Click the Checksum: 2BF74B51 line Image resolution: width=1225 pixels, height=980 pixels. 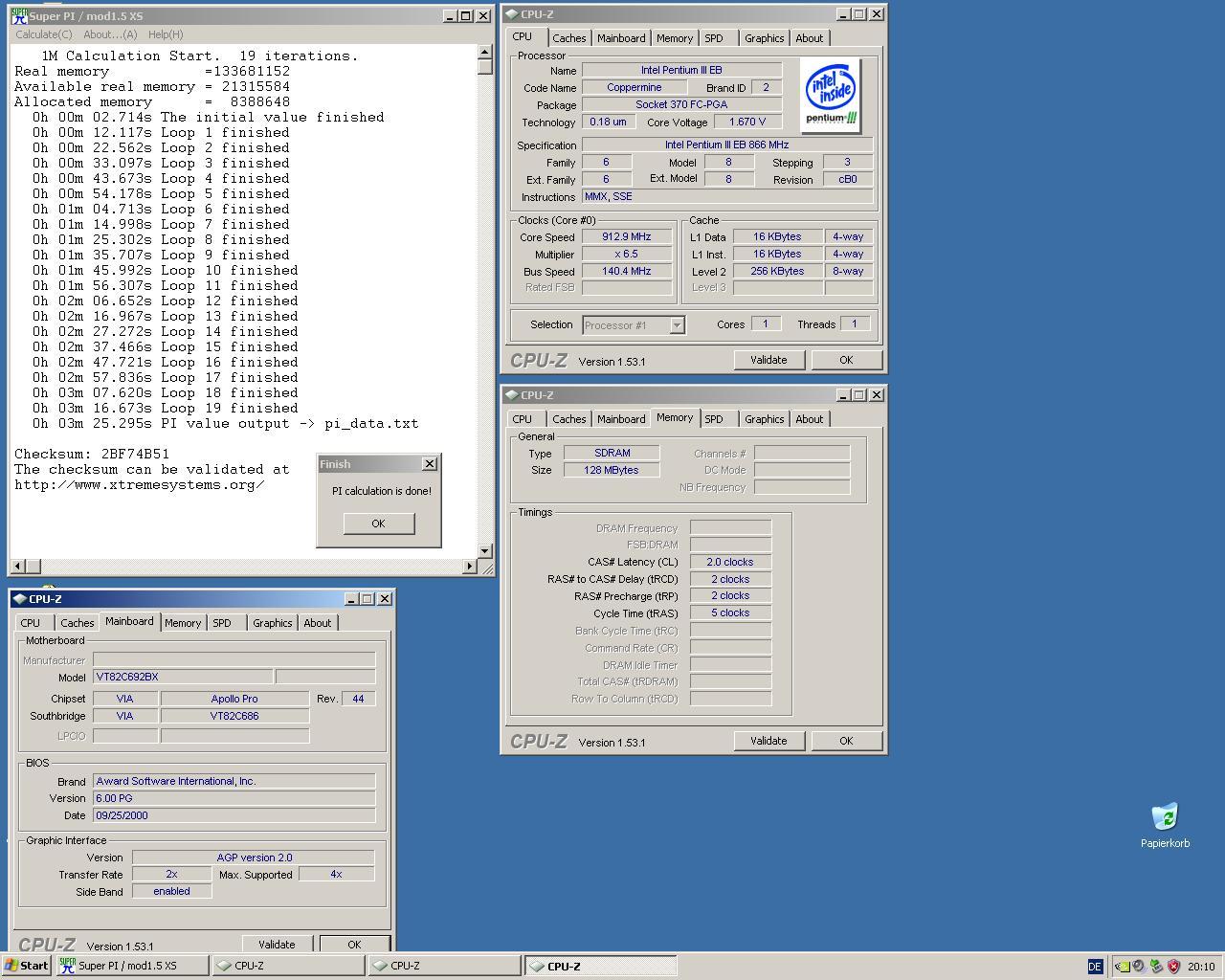92,454
